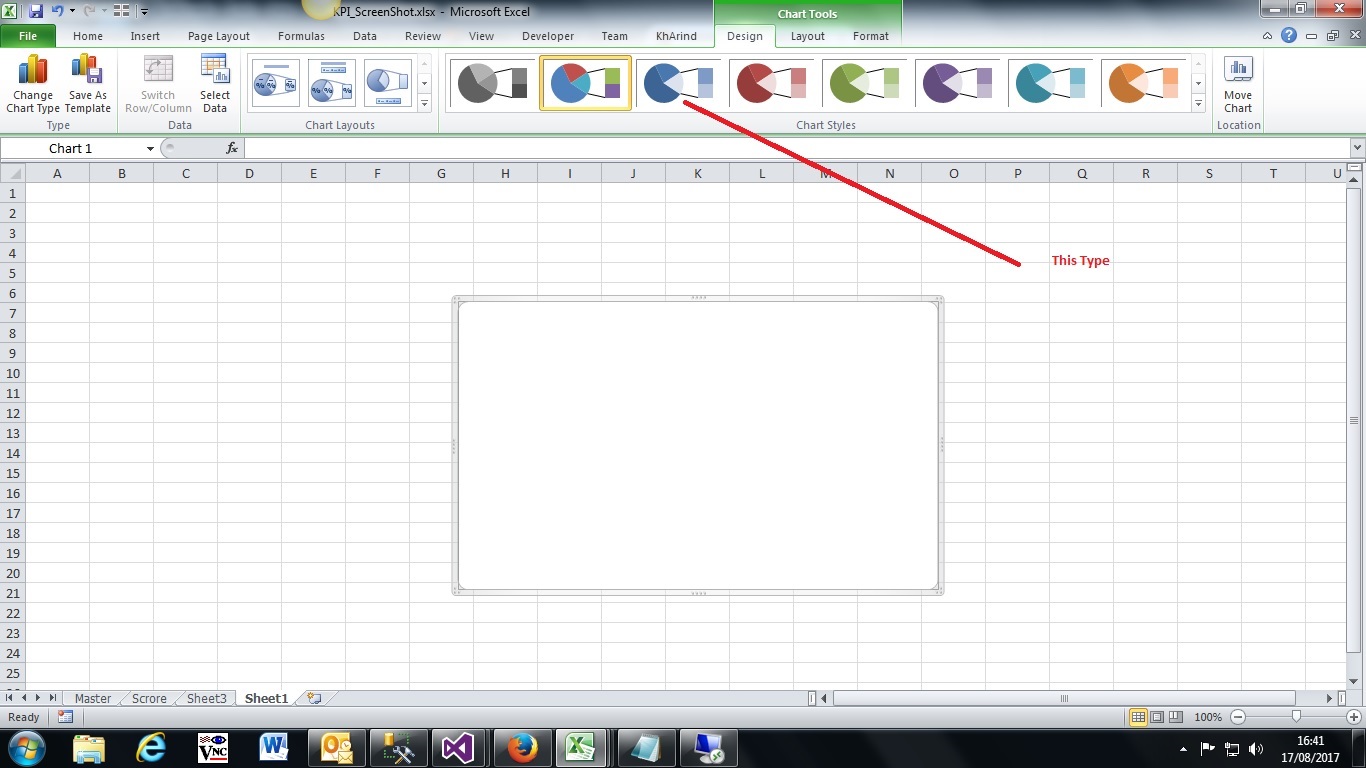Expand the Chart Layouts gallery
Image resolution: width=1366 pixels, height=768 pixels.
point(424,103)
